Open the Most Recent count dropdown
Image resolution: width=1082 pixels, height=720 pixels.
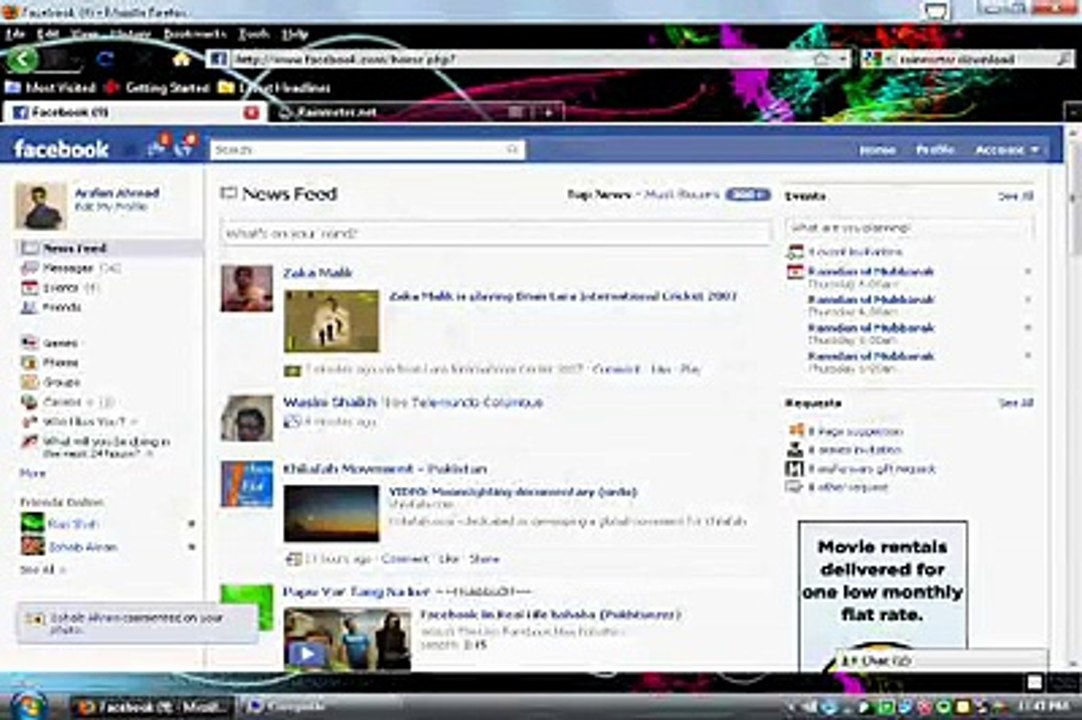747,195
